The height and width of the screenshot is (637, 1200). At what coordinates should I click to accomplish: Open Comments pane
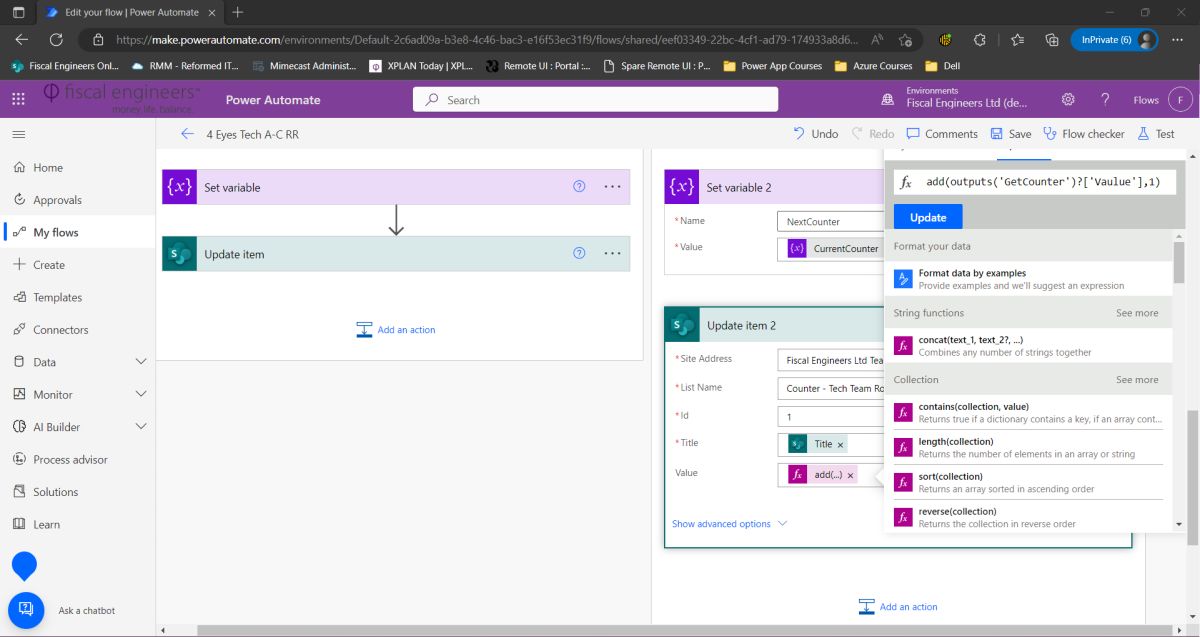[941, 134]
